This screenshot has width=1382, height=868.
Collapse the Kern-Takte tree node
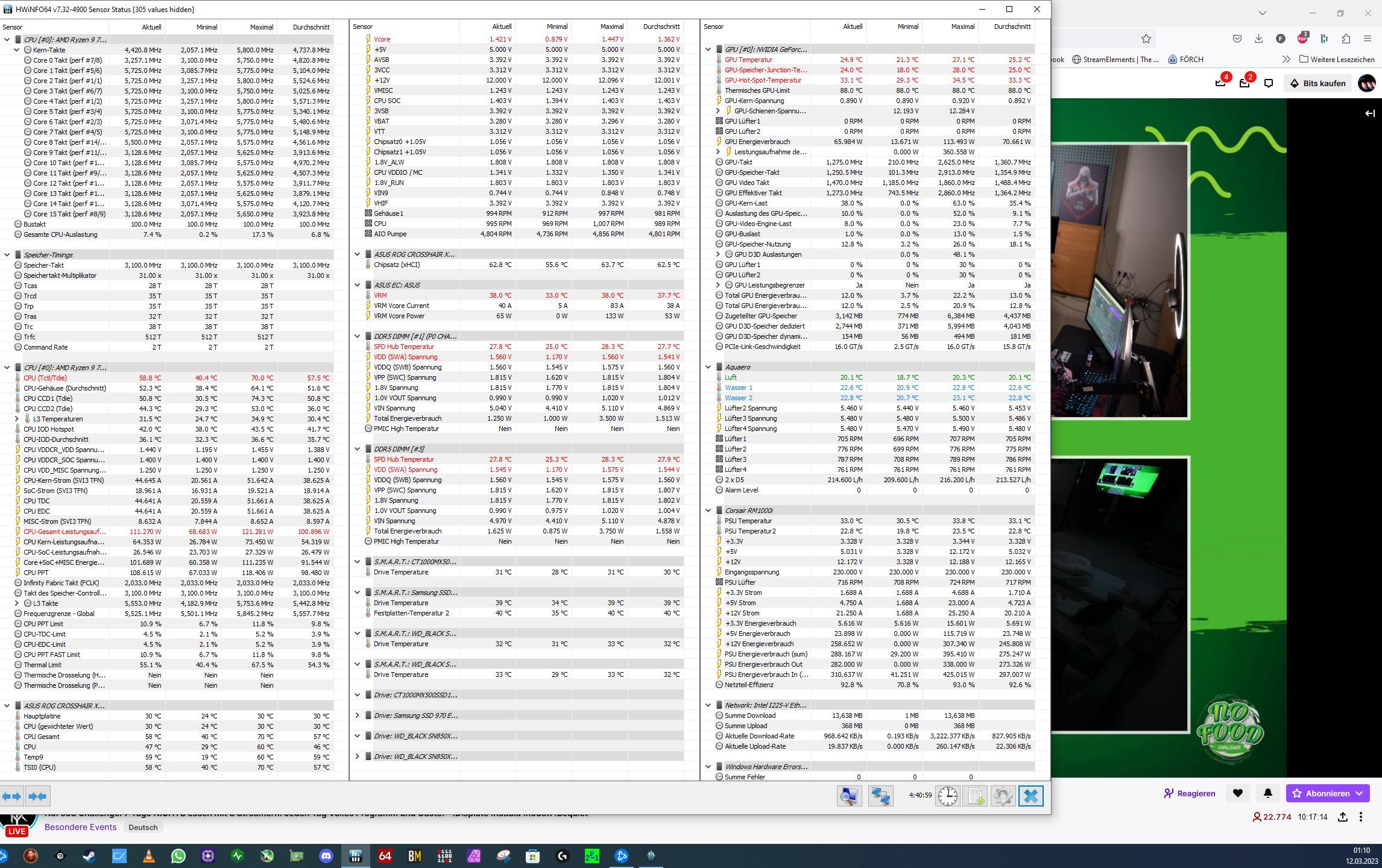click(17, 50)
